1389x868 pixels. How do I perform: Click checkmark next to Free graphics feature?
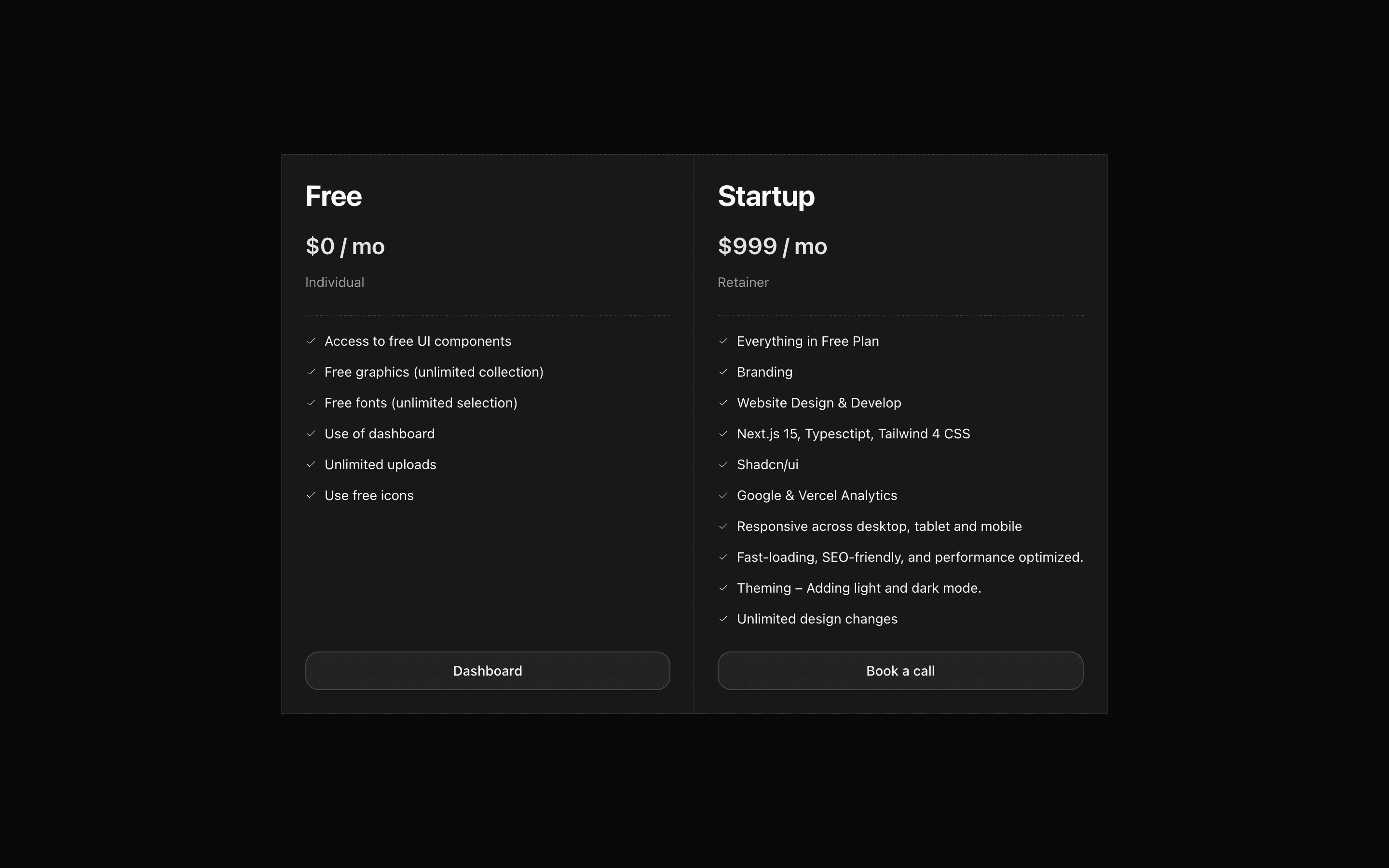(311, 372)
